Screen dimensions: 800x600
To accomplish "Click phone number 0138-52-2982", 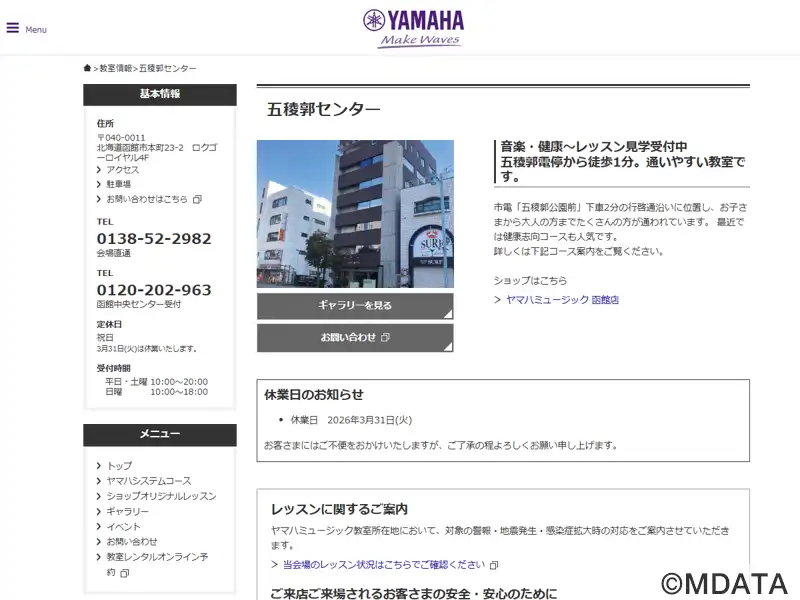I will pos(154,239).
